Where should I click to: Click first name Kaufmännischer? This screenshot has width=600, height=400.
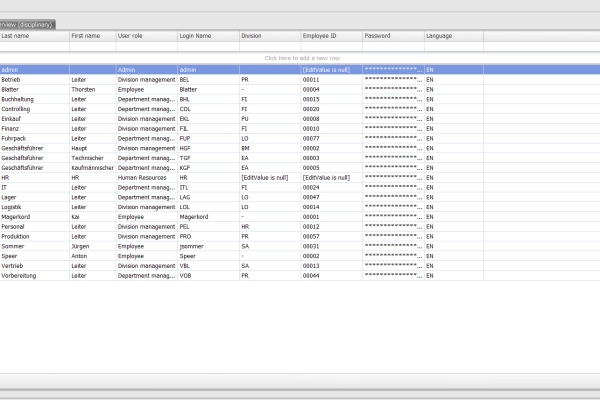93,168
